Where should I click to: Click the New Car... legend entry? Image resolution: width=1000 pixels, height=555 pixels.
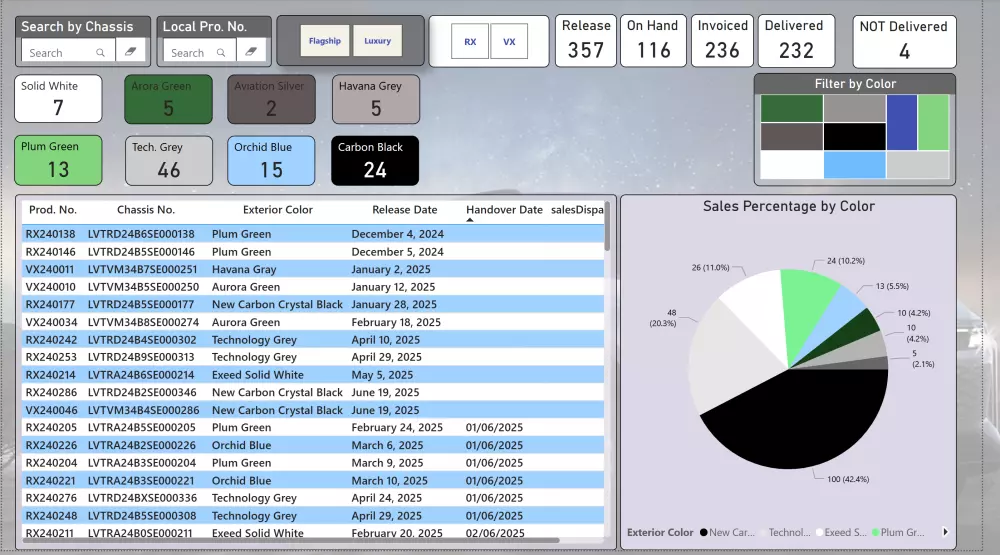click(727, 532)
